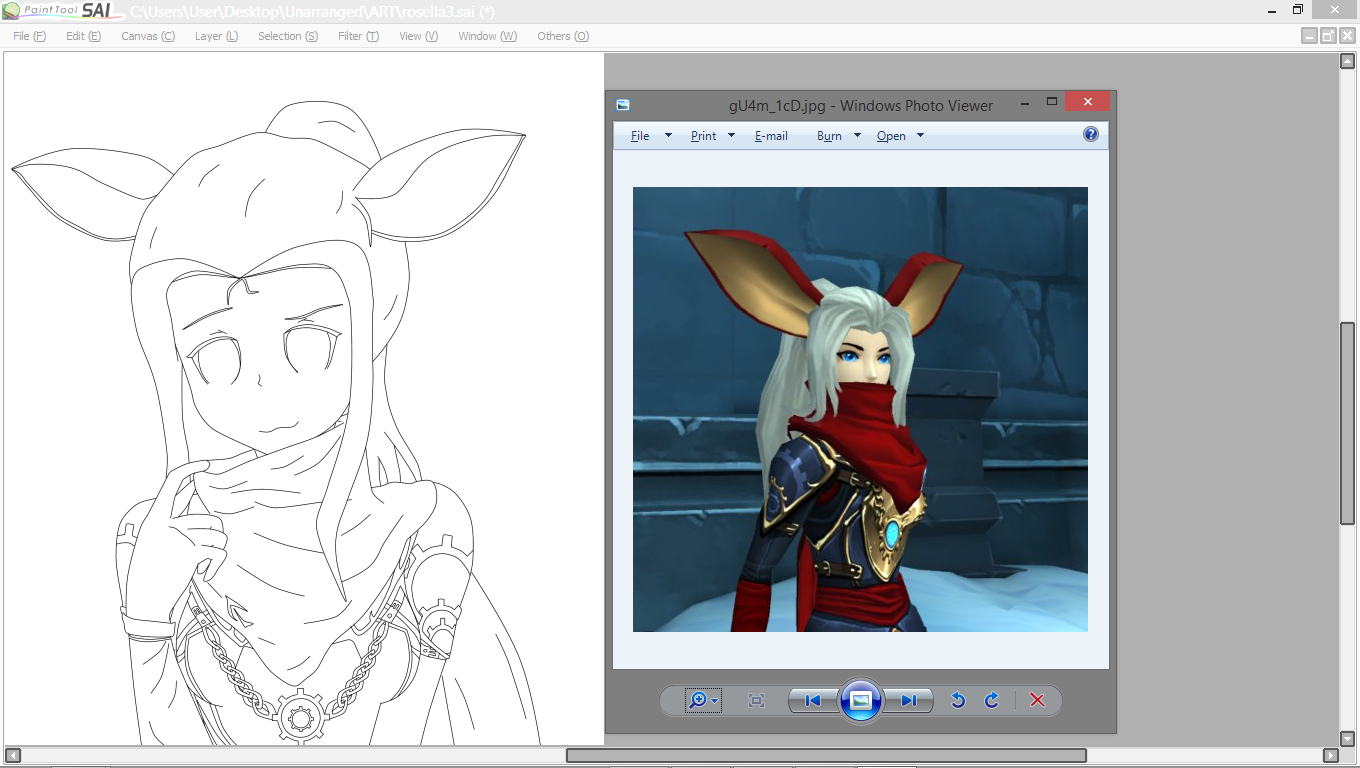Click the zoom magnifier in Photo Viewer
Image resolution: width=1360 pixels, height=768 pixels.
click(x=703, y=700)
